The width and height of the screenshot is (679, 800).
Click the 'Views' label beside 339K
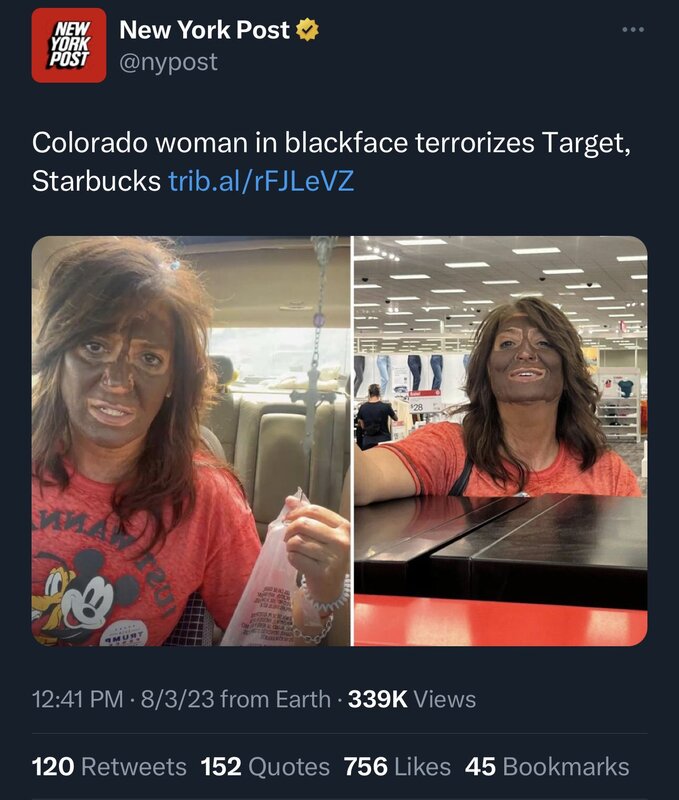[444, 699]
